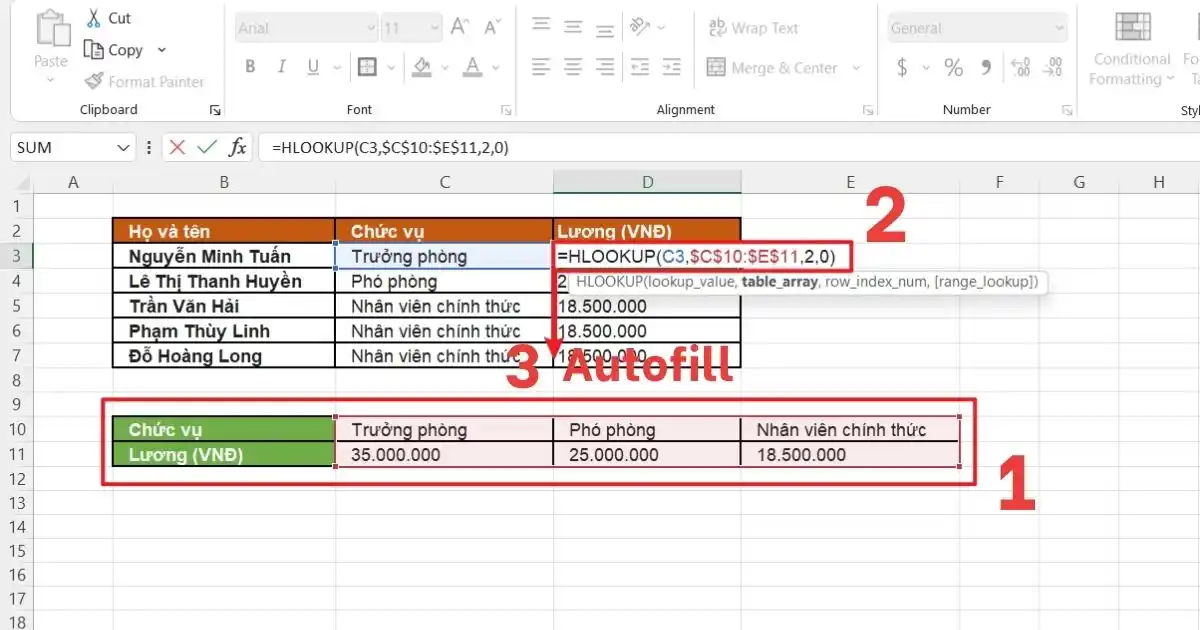Click the Select All corner triangle
This screenshot has width=1200, height=630.
click(21, 182)
